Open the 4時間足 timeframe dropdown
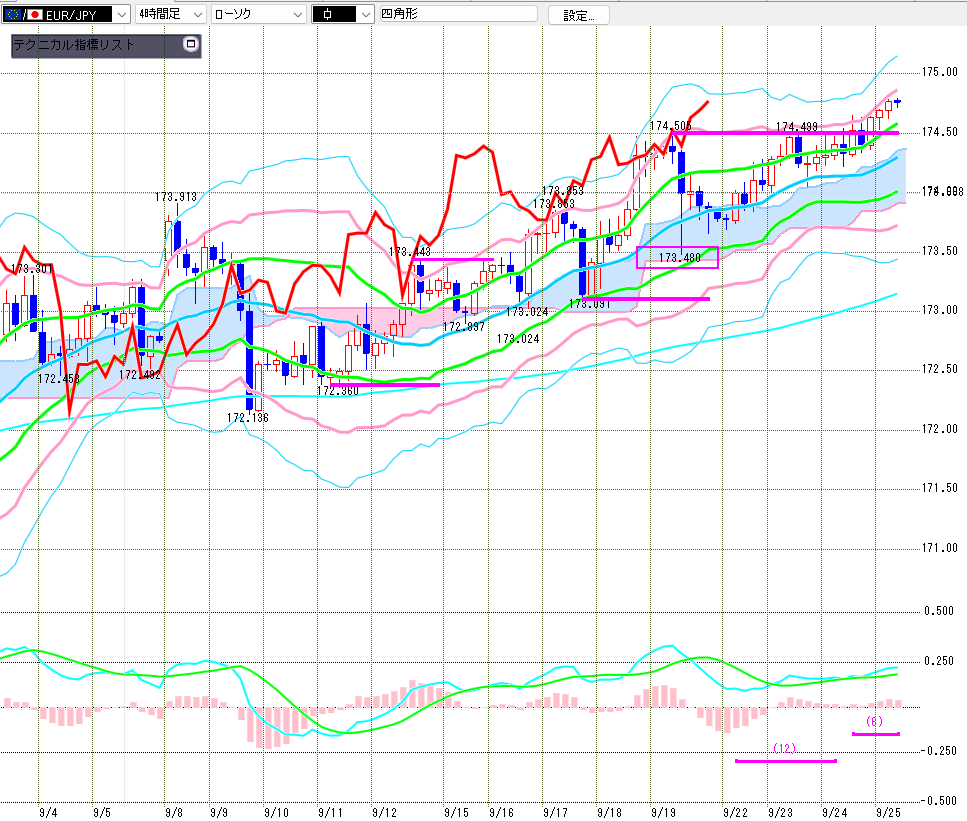The height and width of the screenshot is (821, 967). click(x=170, y=14)
